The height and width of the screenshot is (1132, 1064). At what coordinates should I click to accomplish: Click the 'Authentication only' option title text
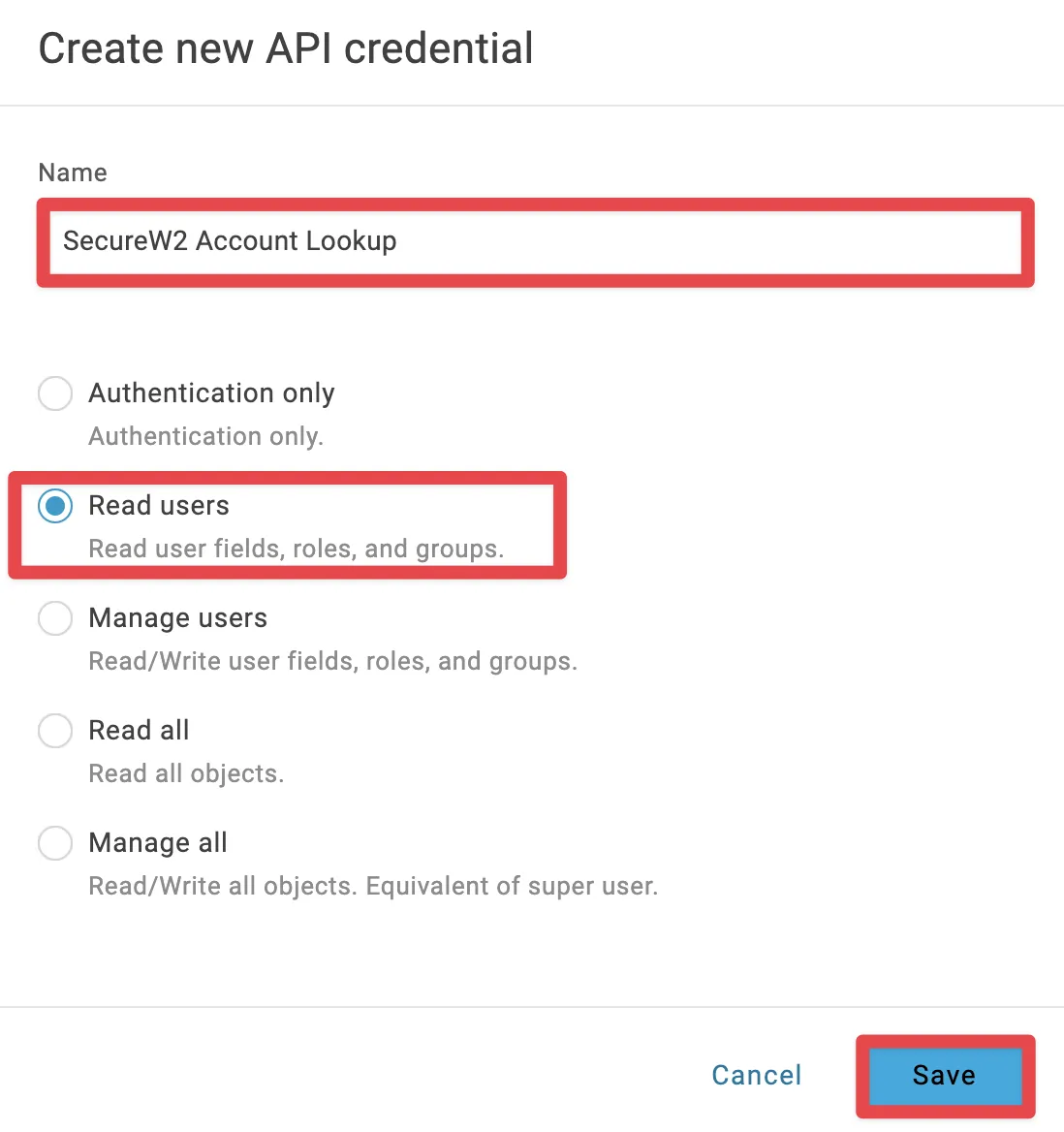[211, 393]
